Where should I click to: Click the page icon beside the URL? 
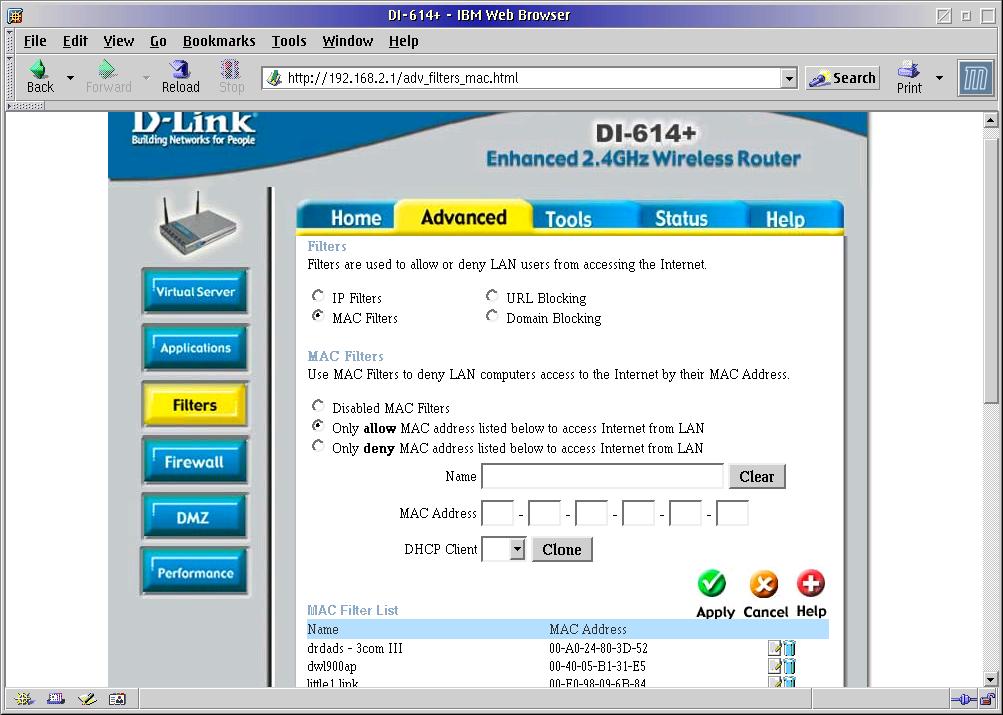tap(274, 78)
